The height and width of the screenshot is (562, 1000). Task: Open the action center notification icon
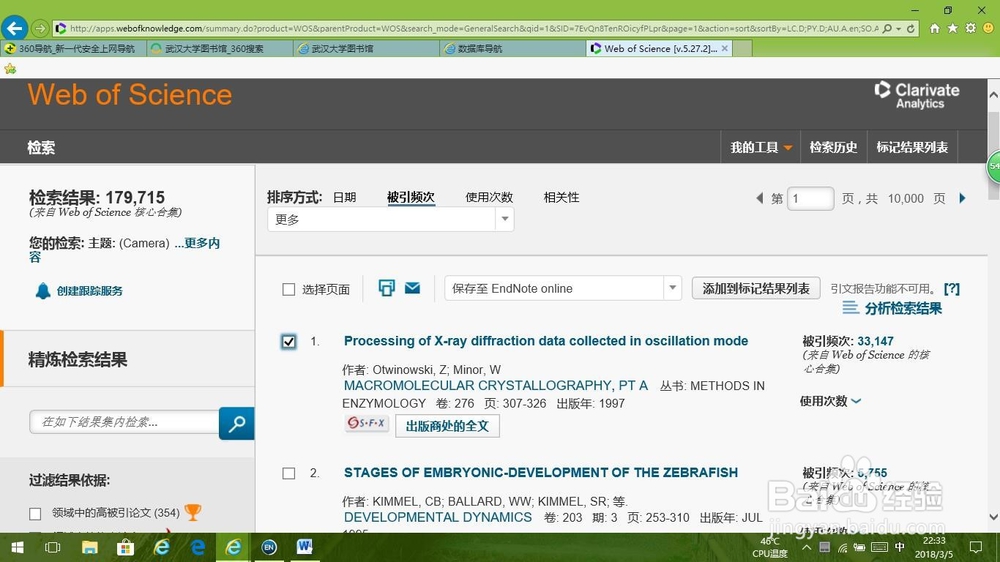pyautogui.click(x=976, y=547)
